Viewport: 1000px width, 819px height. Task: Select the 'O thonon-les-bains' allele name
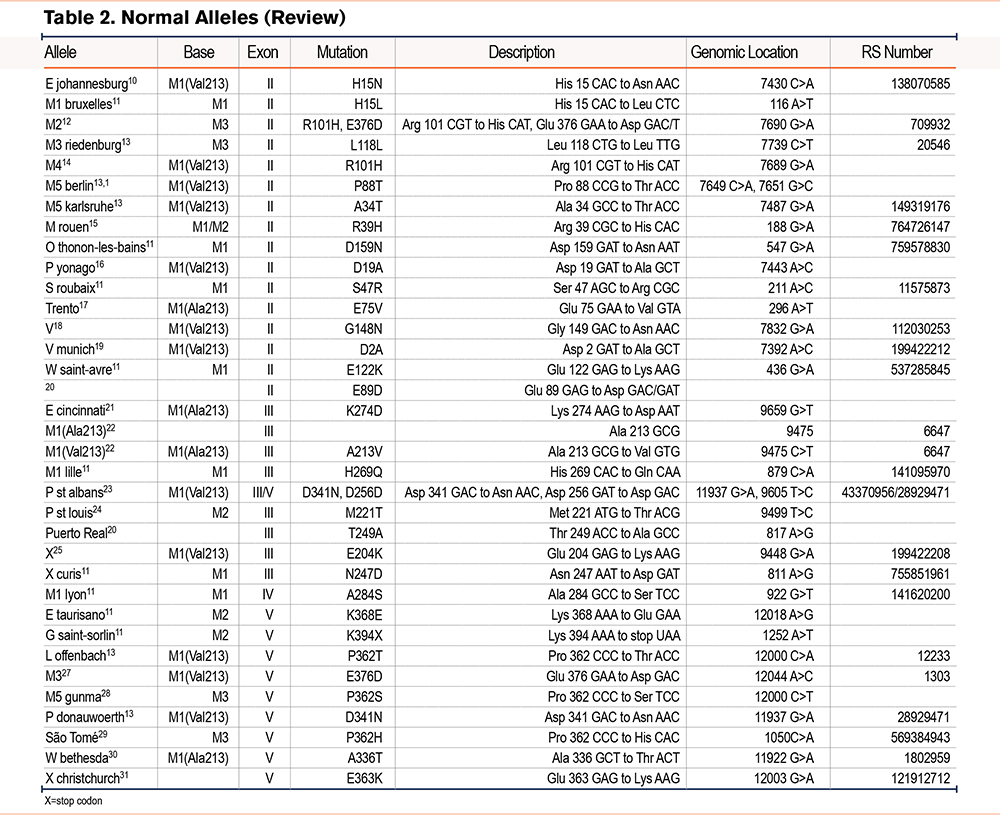tap(96, 247)
